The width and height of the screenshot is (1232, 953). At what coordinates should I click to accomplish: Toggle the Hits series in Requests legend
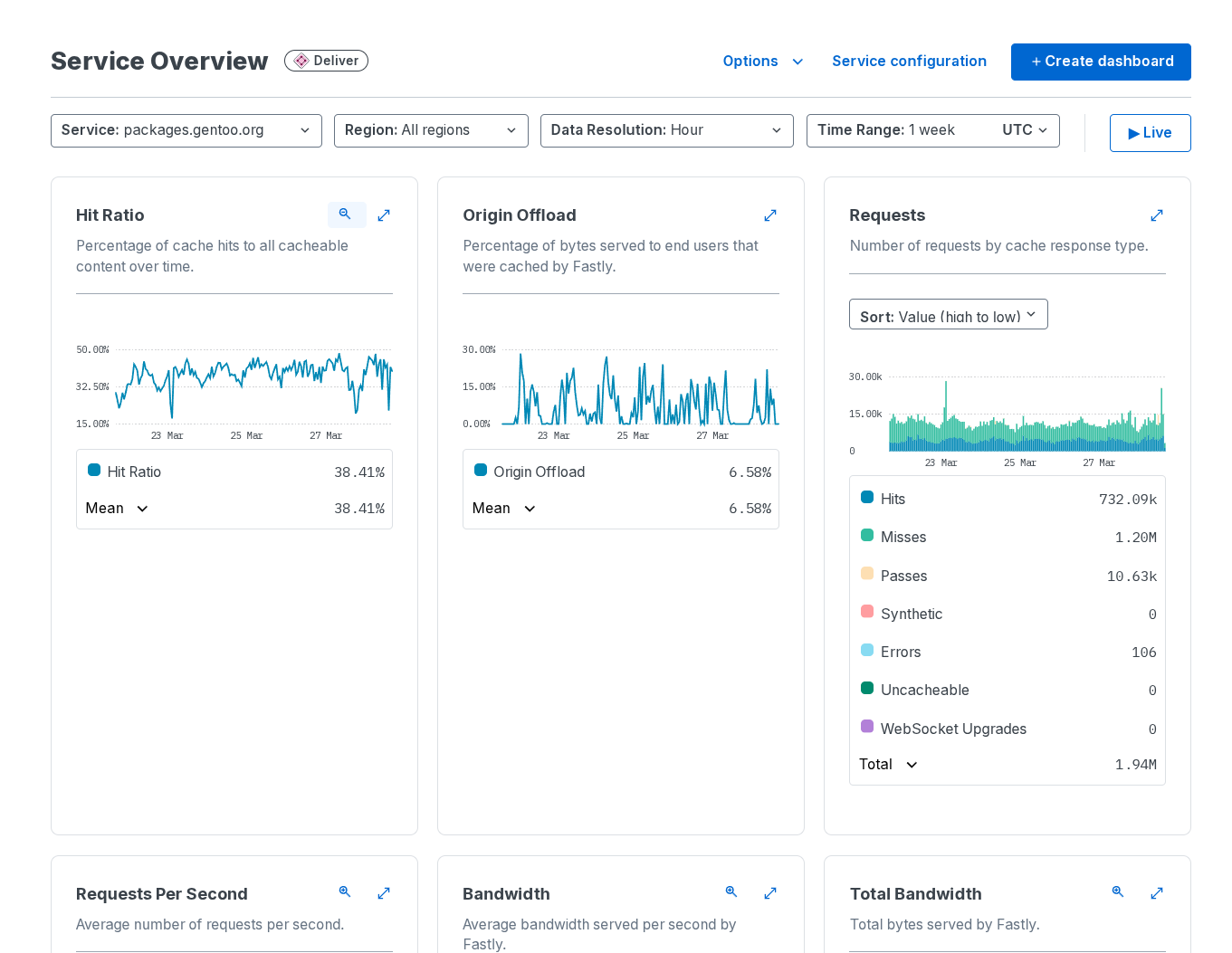(x=893, y=499)
